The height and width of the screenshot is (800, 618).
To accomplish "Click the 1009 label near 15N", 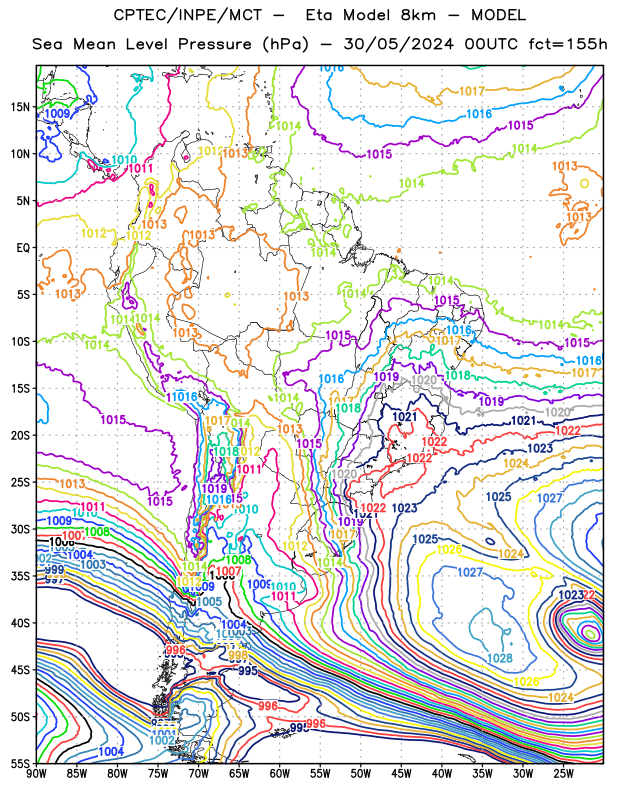I will tap(57, 113).
